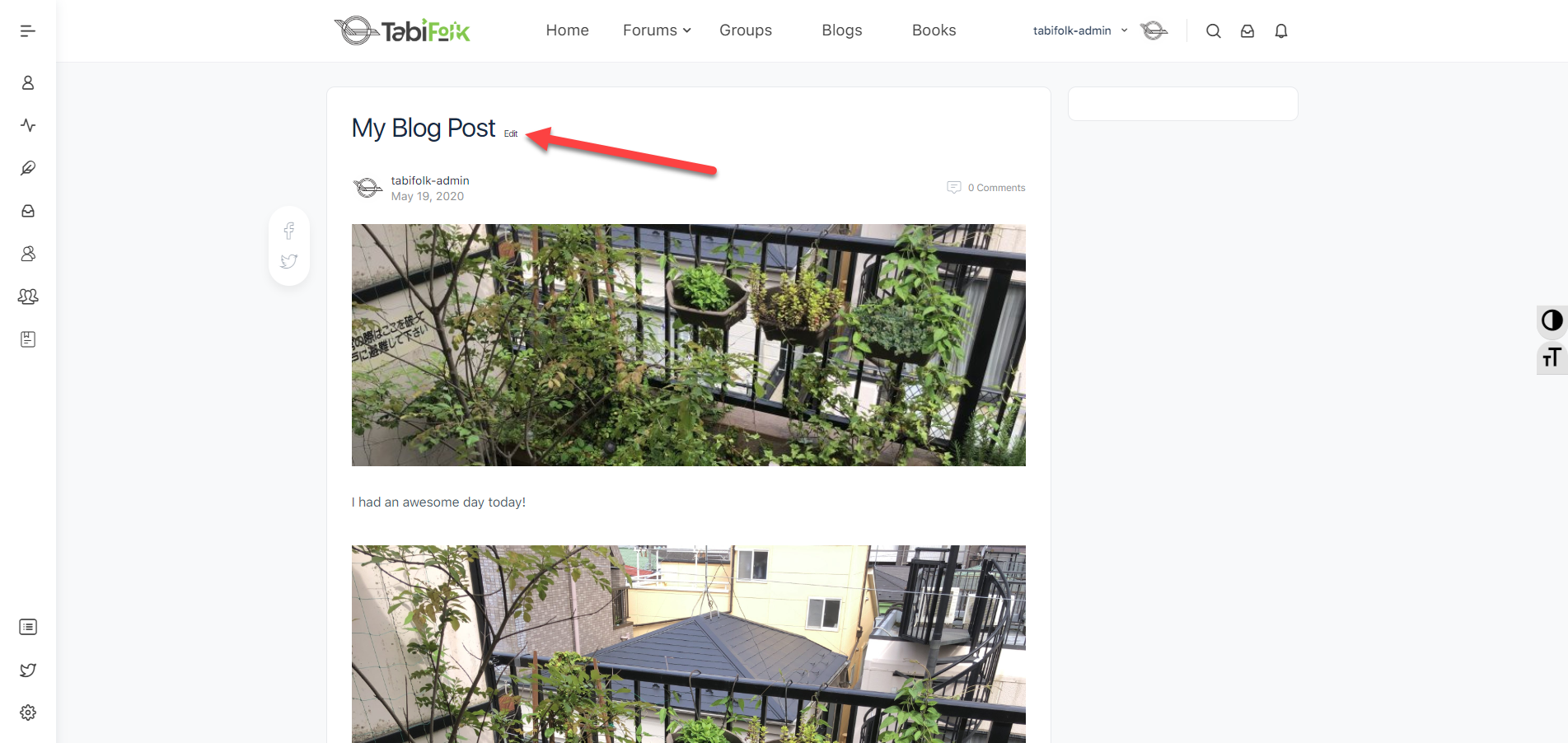Open the Blogs menu item
The width and height of the screenshot is (1568, 743).
pyautogui.click(x=842, y=30)
